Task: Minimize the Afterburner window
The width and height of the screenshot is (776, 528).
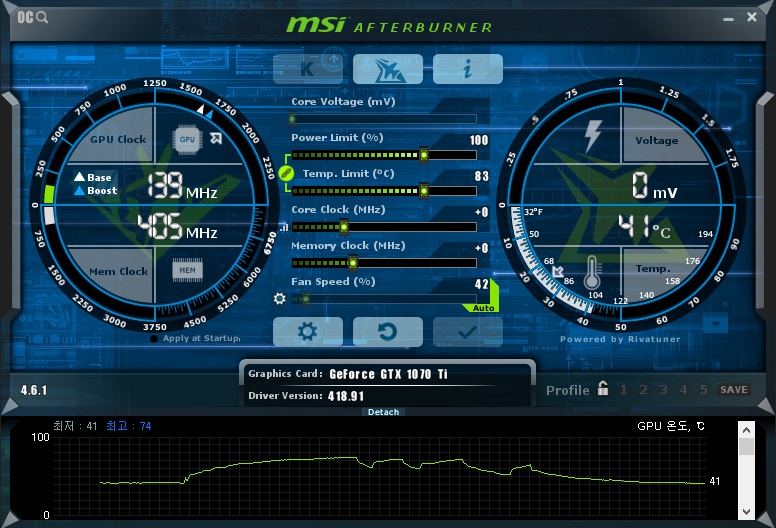Action: tap(728, 19)
